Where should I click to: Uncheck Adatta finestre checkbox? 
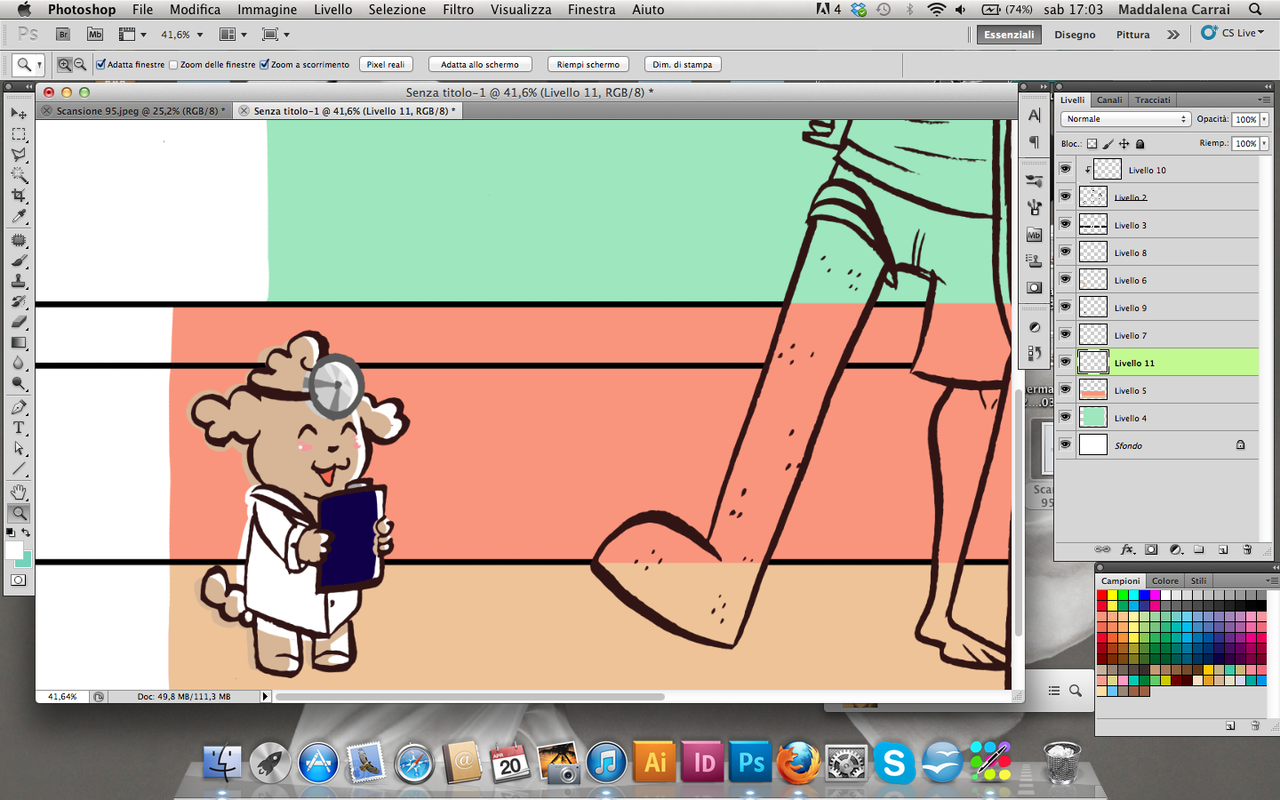(x=101, y=64)
